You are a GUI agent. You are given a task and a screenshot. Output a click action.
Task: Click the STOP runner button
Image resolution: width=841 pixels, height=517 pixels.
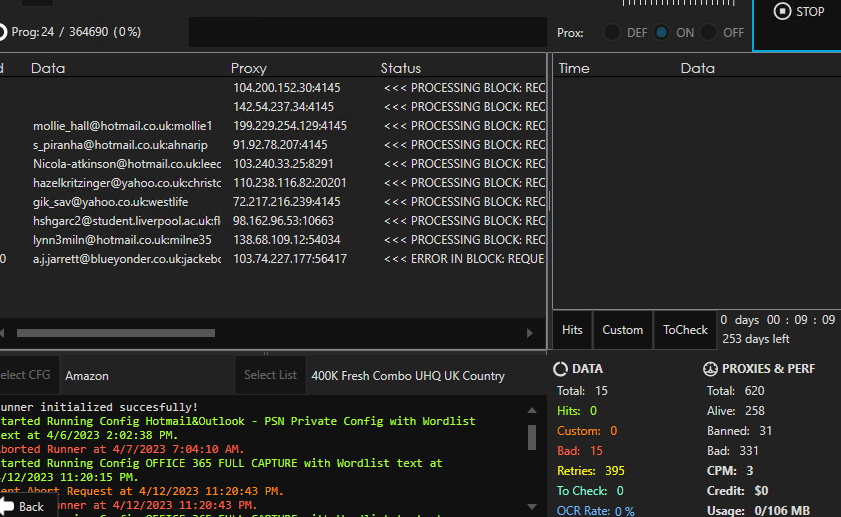coord(798,13)
